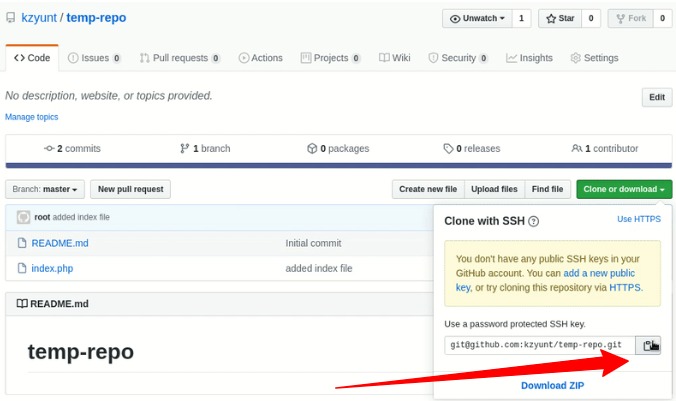Image resolution: width=676 pixels, height=401 pixels.
Task: Open the Pull requests tab
Action: pyautogui.click(x=180, y=58)
